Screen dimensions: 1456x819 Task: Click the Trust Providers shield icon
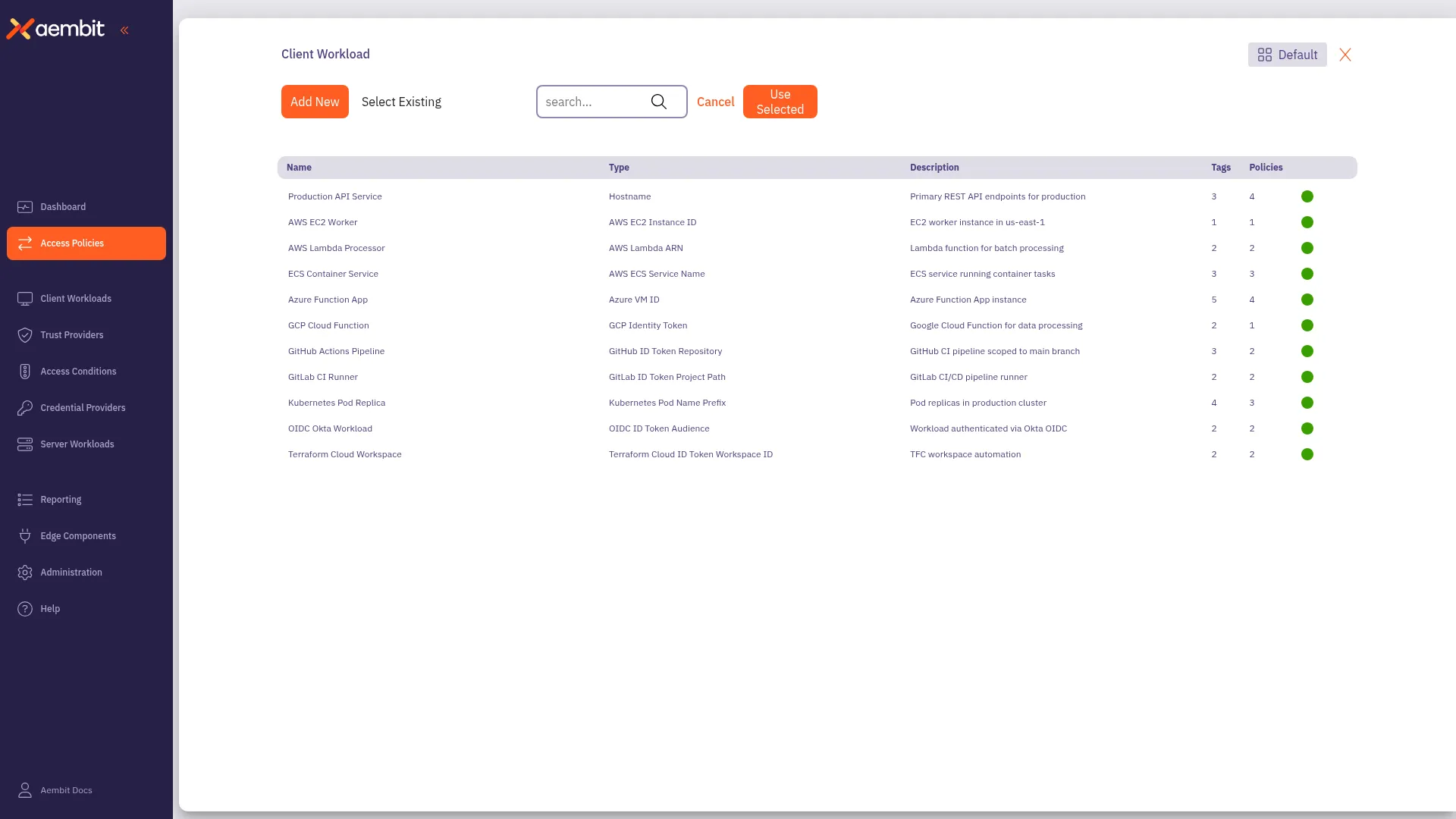[x=25, y=335]
